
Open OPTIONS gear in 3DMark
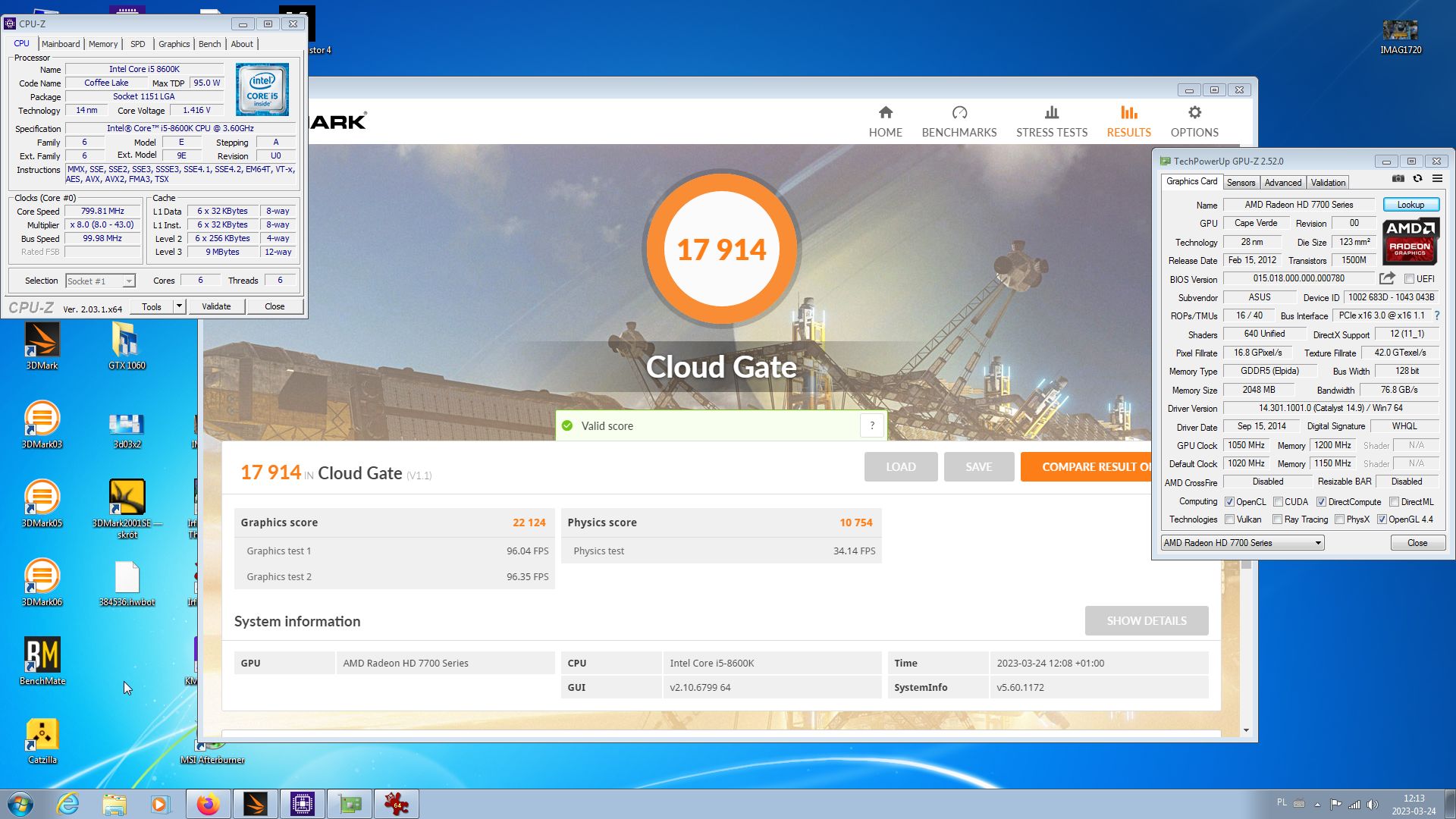pos(1194,122)
